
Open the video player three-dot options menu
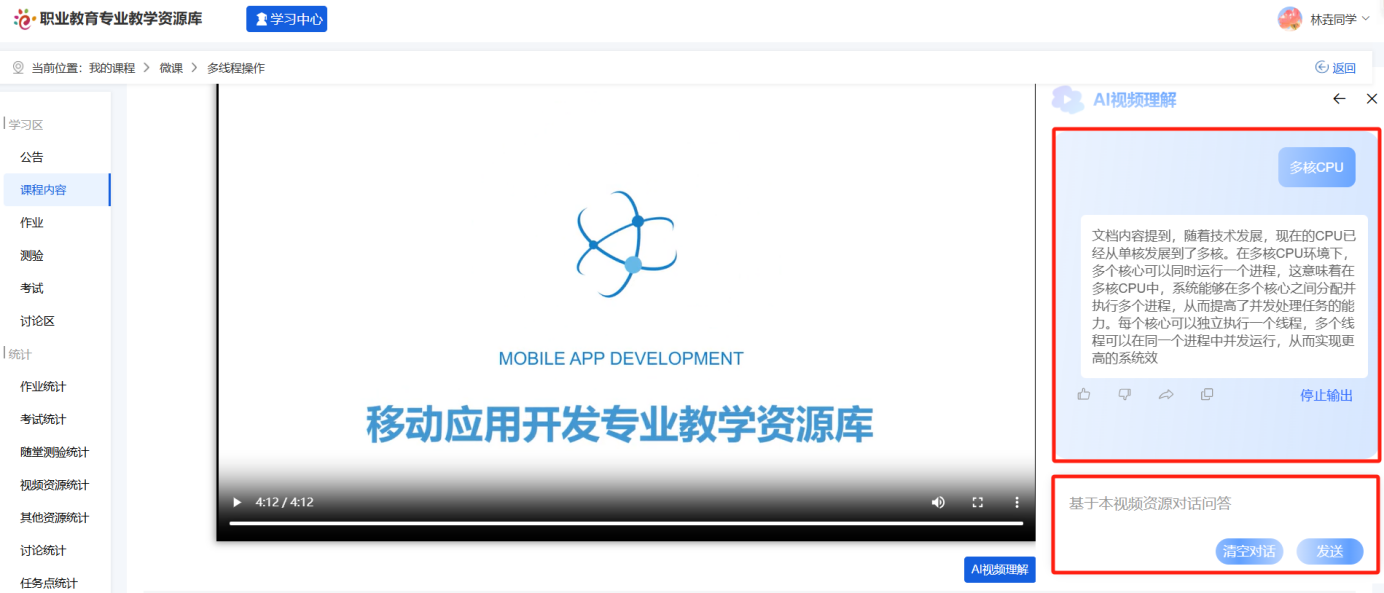(x=1016, y=502)
